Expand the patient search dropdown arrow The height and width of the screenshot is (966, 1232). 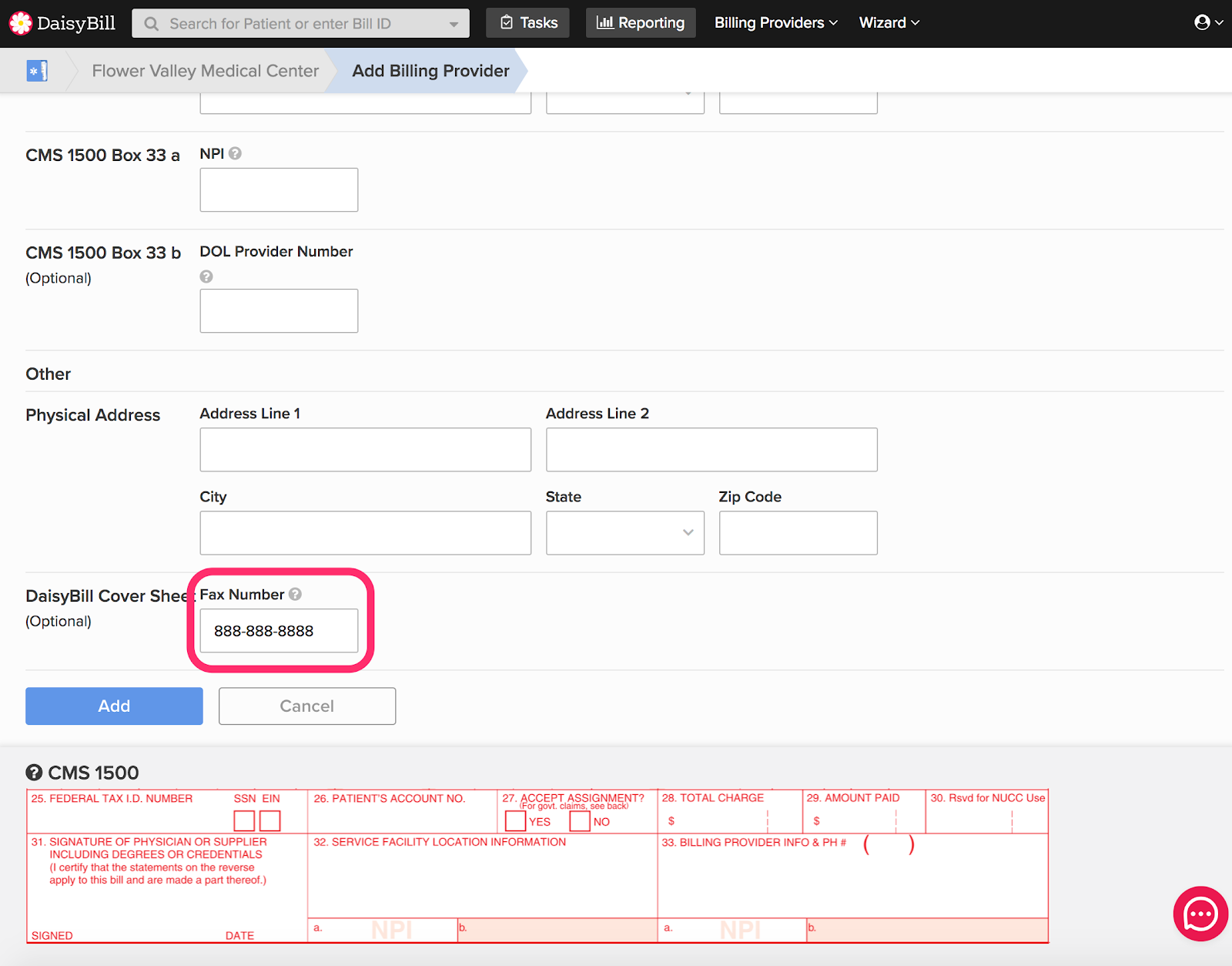click(454, 24)
